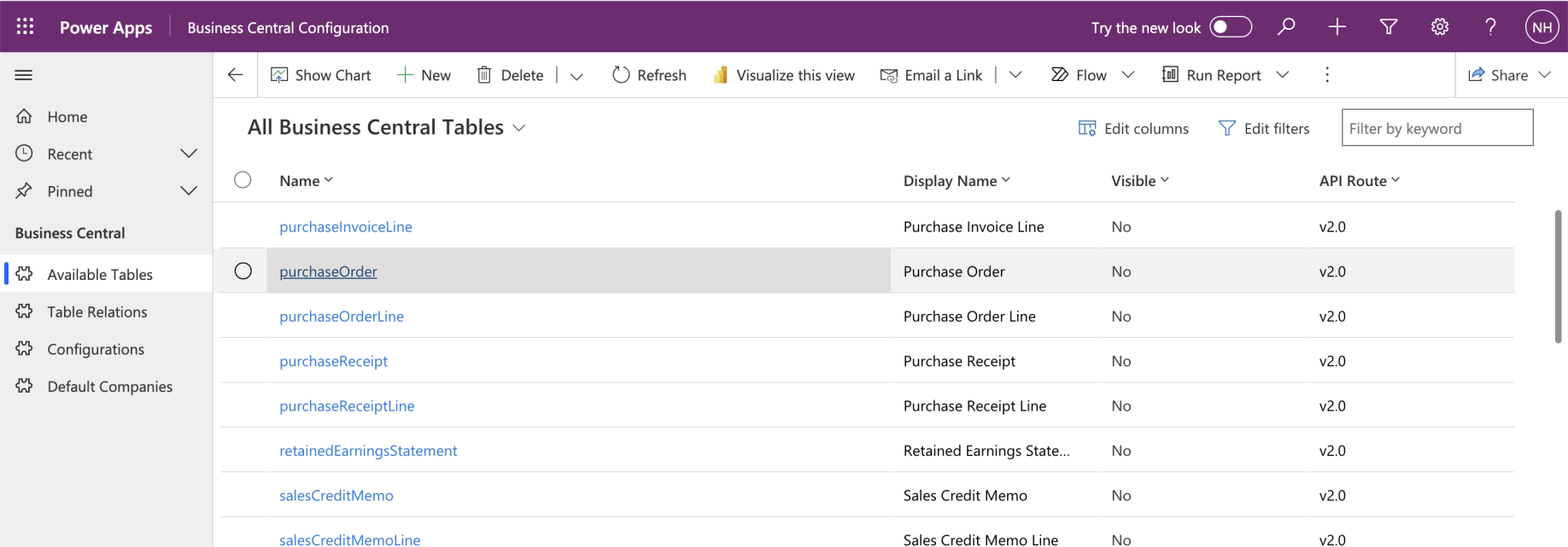Expand the All Business Central Tables view selector
The height and width of the screenshot is (547, 1568).
[x=518, y=128]
